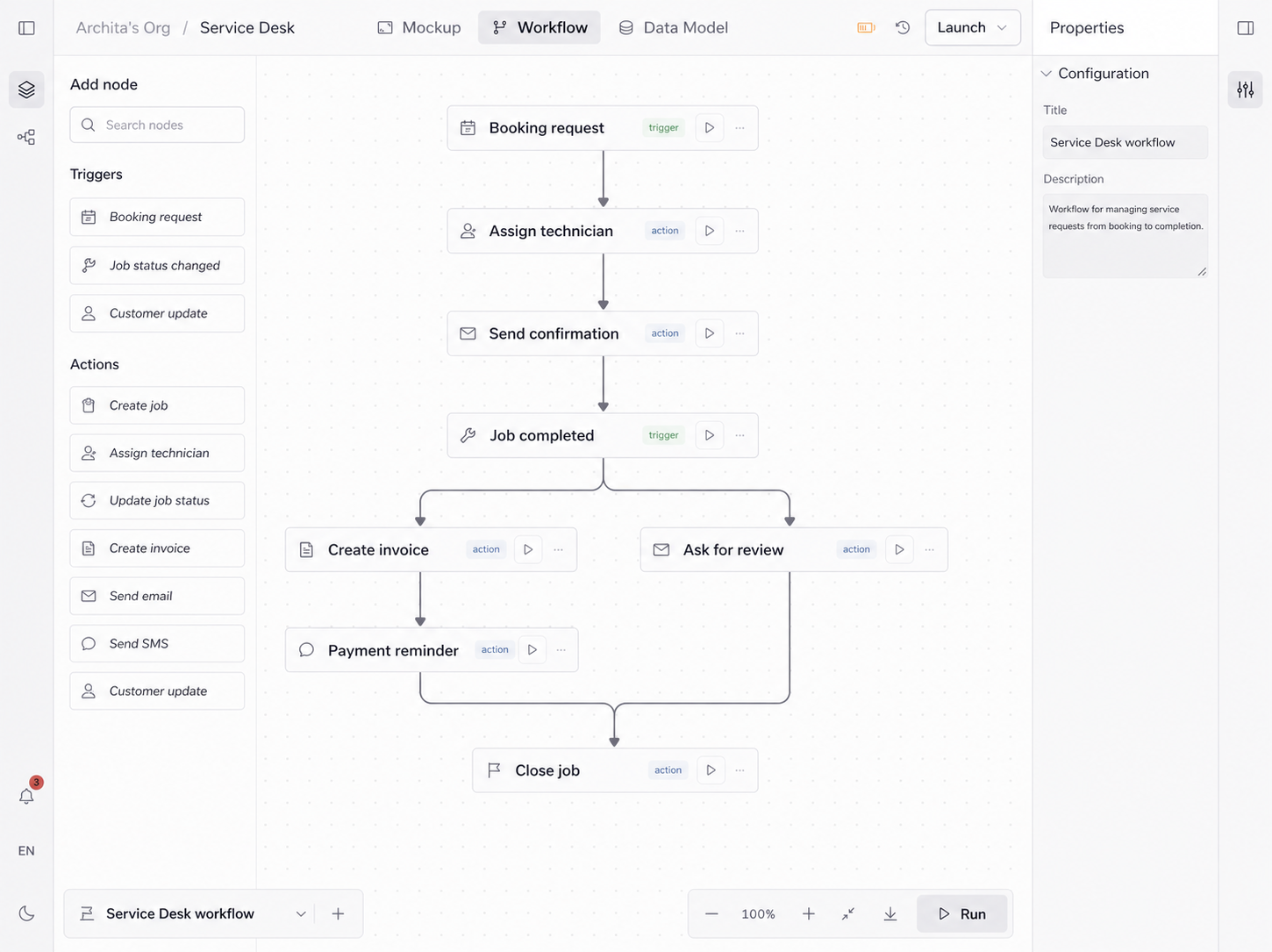Viewport: 1272px width, 952px height.
Task: Go to Archita's Org breadcrumb
Action: 123,27
